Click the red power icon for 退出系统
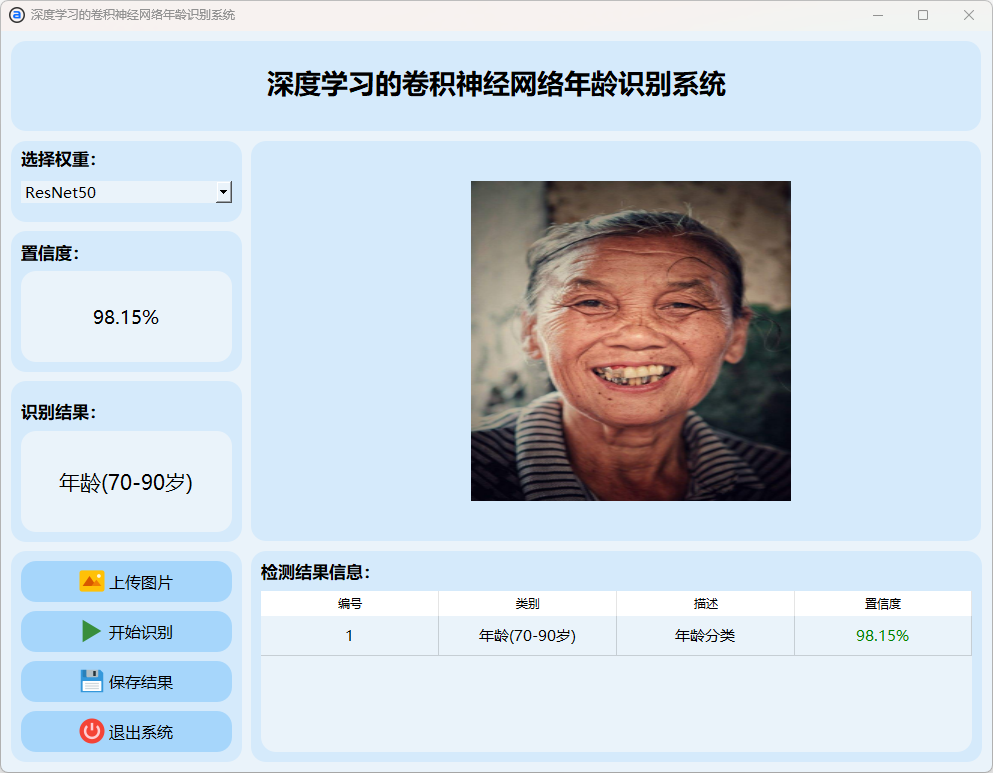This screenshot has height=773, width=993. 92,731
